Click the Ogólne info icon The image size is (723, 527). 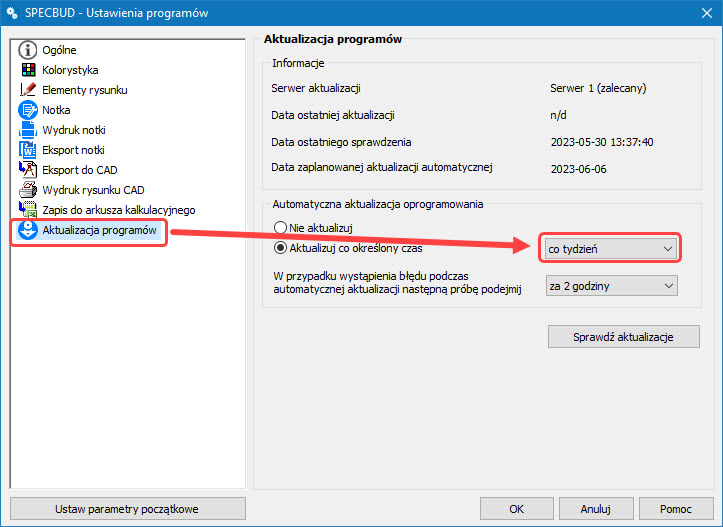click(28, 50)
